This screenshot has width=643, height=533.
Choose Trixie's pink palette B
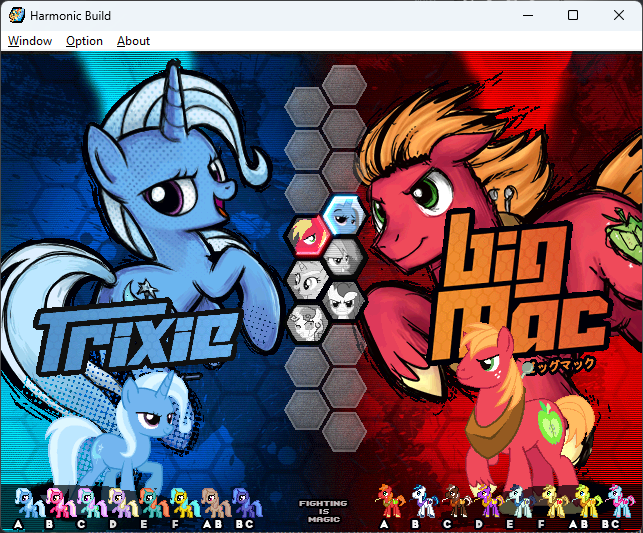[x=60, y=502]
